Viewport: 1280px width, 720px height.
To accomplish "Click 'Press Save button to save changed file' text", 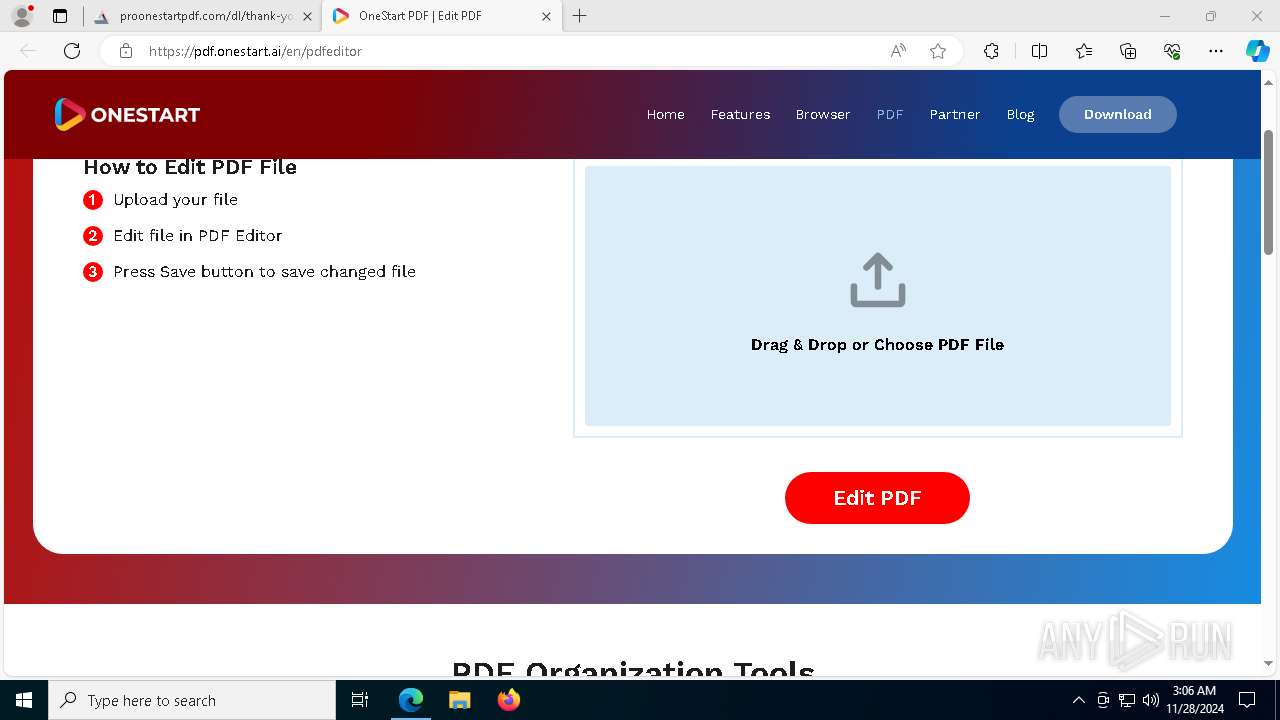I will [264, 272].
